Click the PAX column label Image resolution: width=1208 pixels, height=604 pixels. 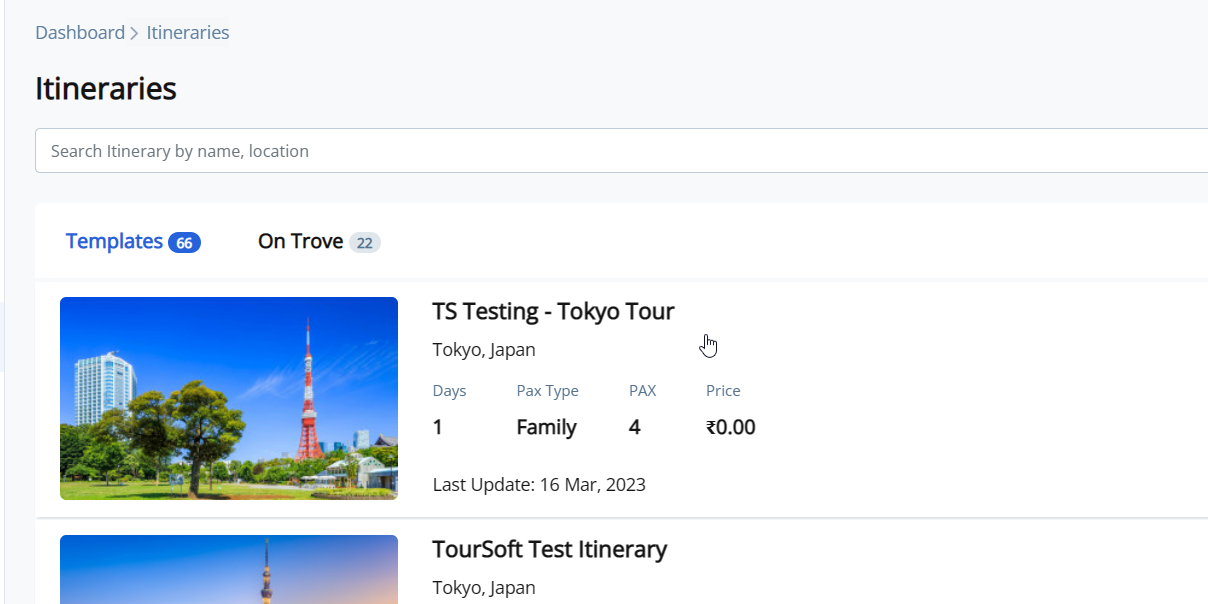[x=642, y=391]
